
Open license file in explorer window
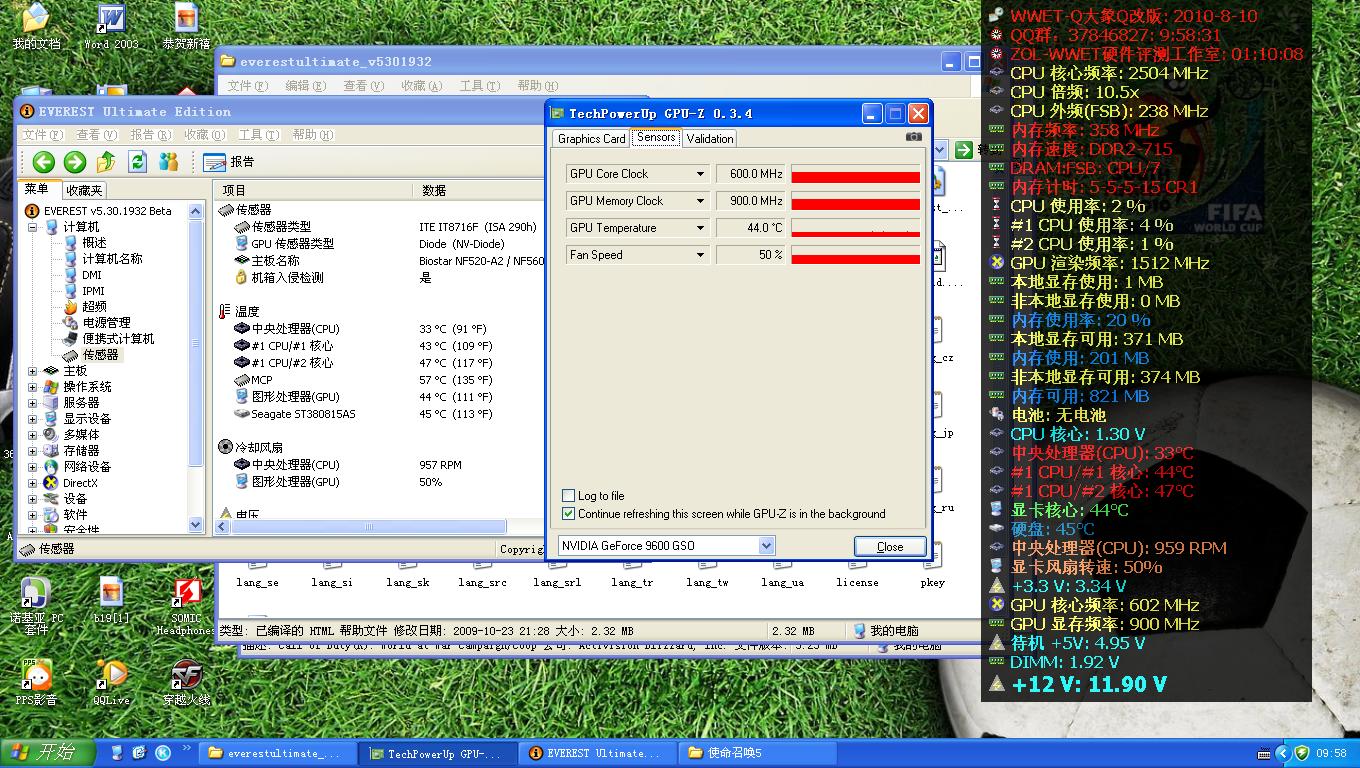click(x=857, y=582)
